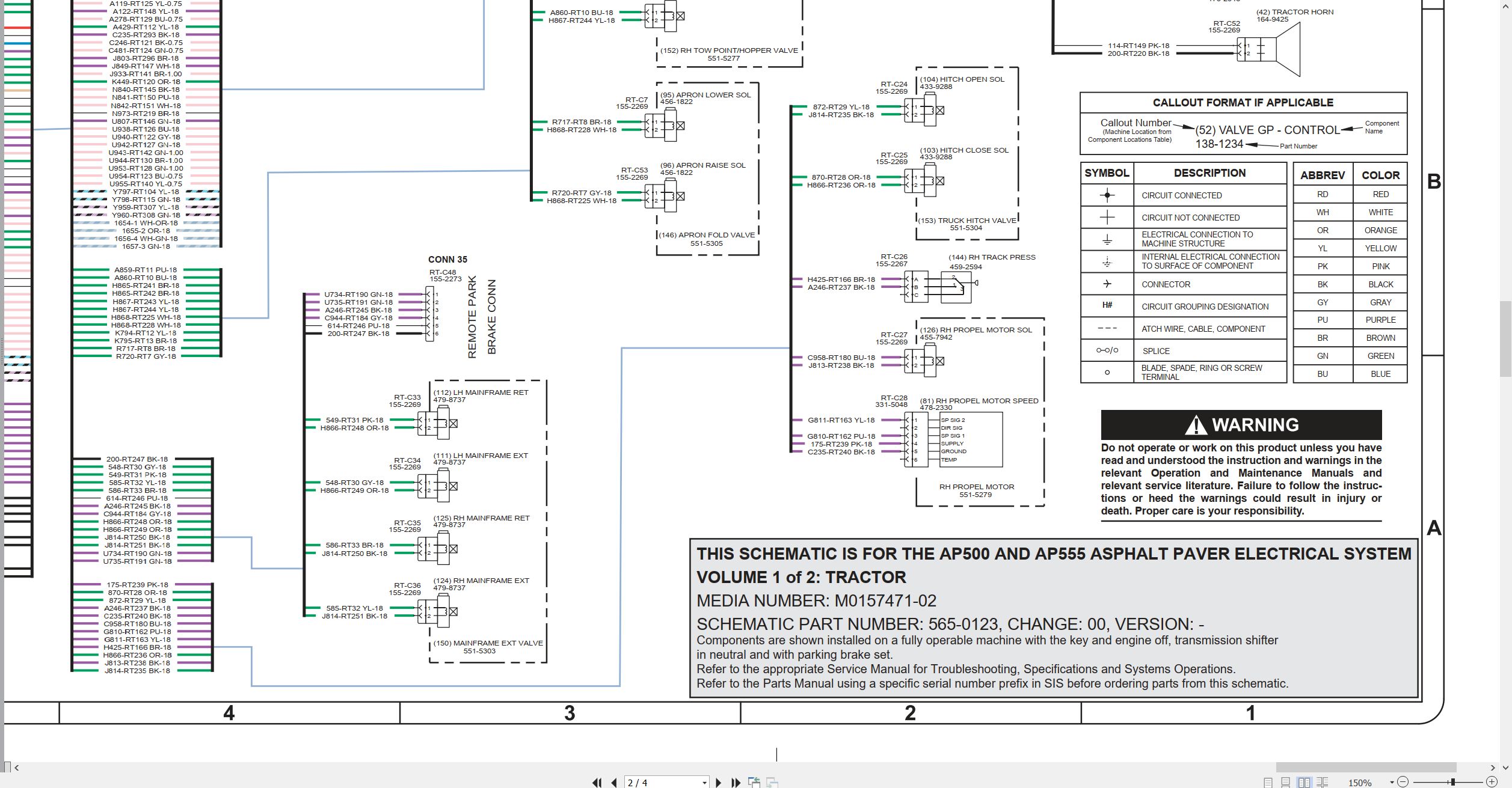Click wire label H425-RT166 BR-18 at RT-C26
This screenshot has height=788, width=1512.
point(841,279)
